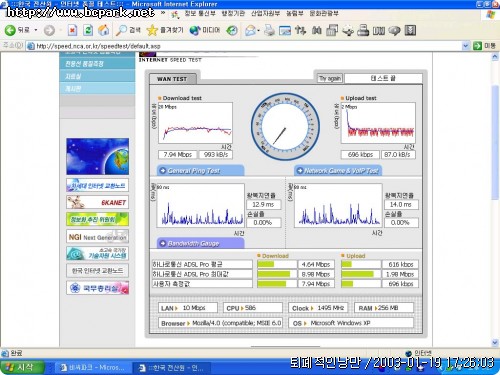Click the Clock 1495 MHz info field

[x=318, y=308]
